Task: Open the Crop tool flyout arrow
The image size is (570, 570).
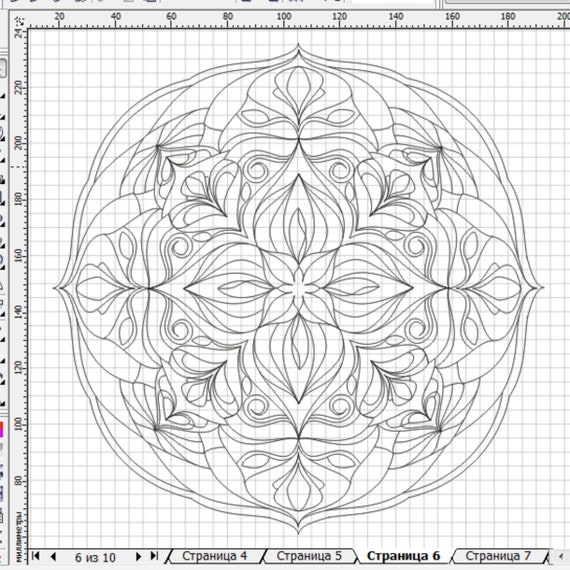Action: 3,117
